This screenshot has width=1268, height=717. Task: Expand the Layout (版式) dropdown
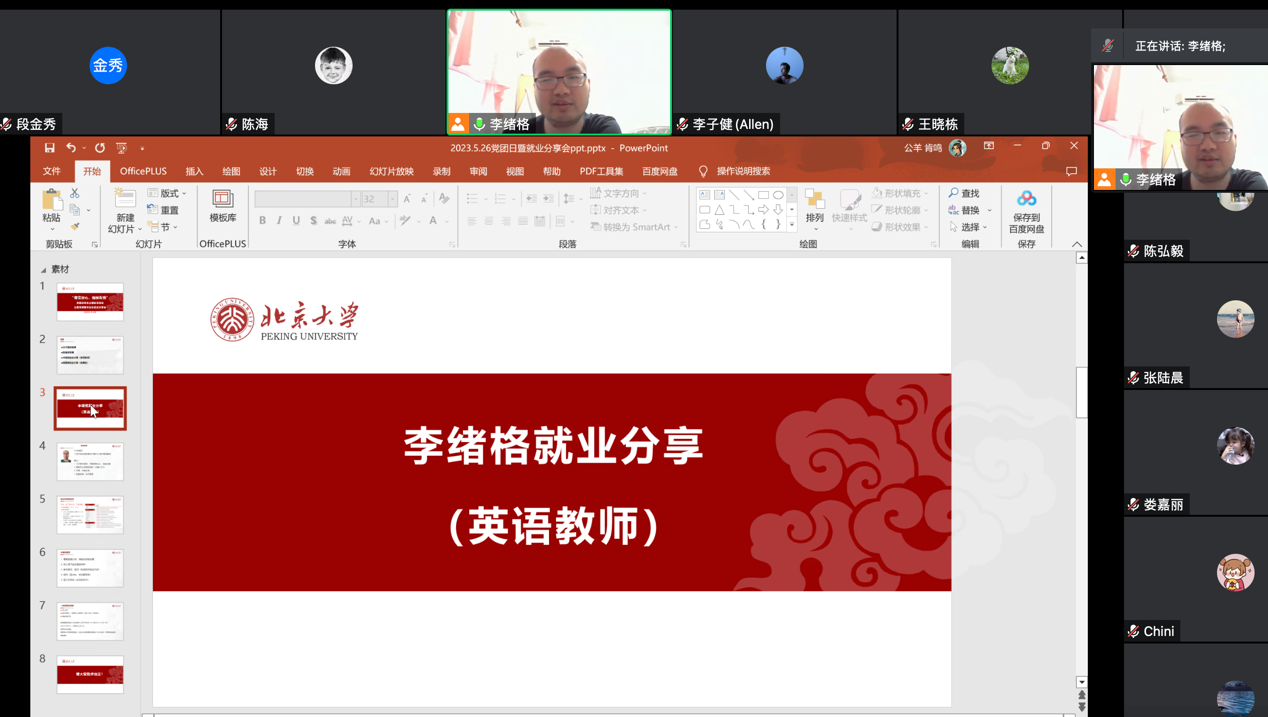tap(167, 193)
